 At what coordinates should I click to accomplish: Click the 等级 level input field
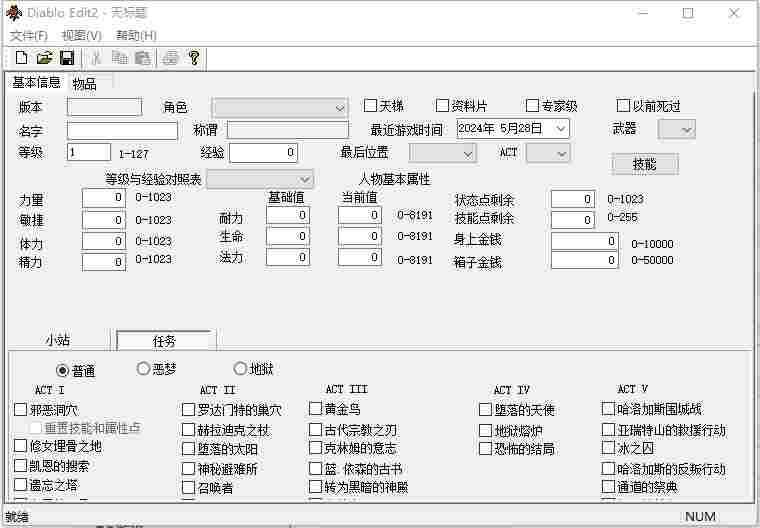click(89, 152)
